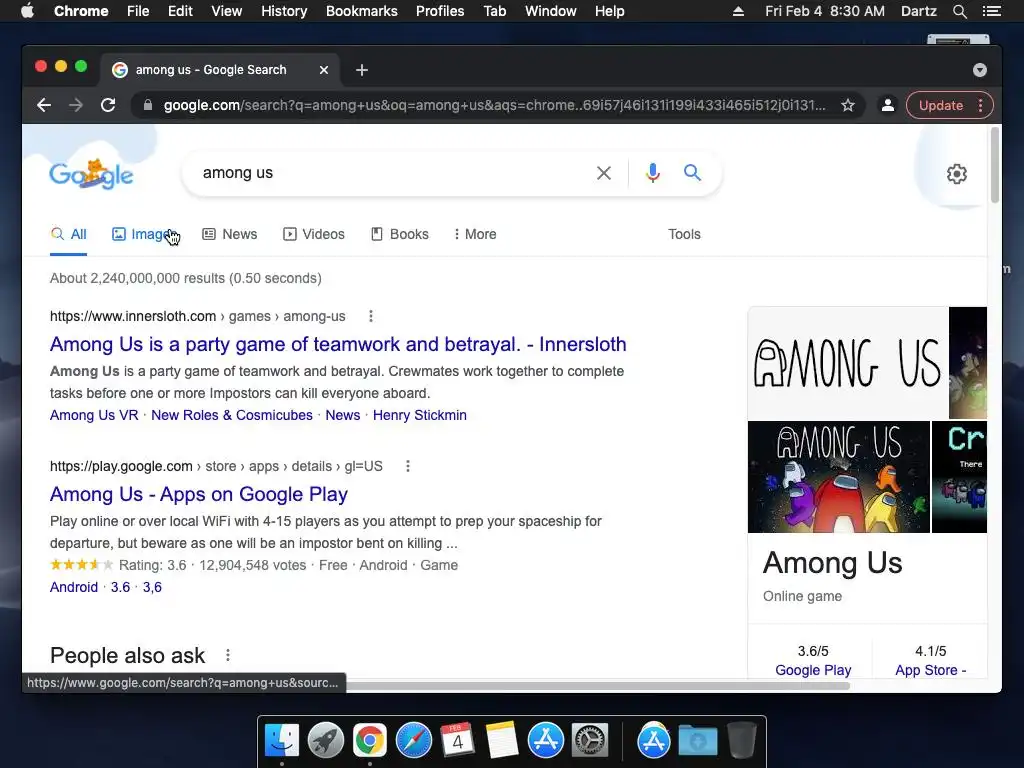Image resolution: width=1024 pixels, height=768 pixels.
Task: Open System Preferences from the Dock
Action: pos(590,741)
